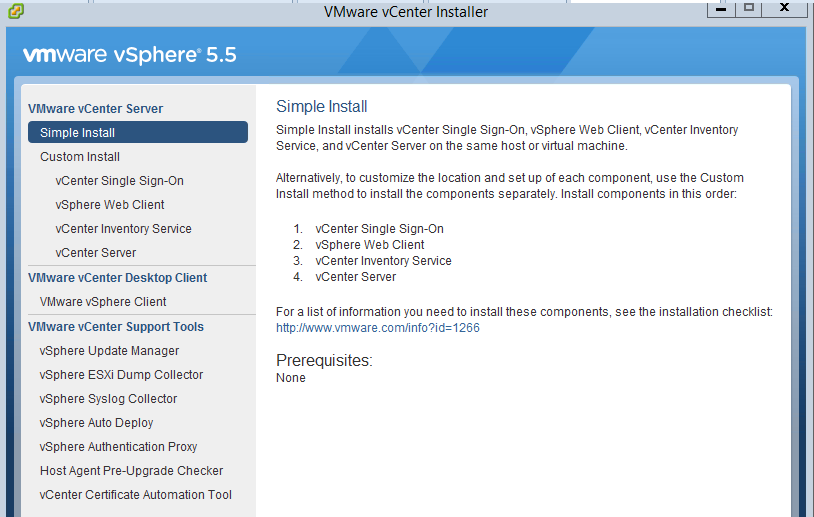Minimize the vCenter Installer window
Viewport: 814px width, 517px height.
pyautogui.click(x=721, y=9)
